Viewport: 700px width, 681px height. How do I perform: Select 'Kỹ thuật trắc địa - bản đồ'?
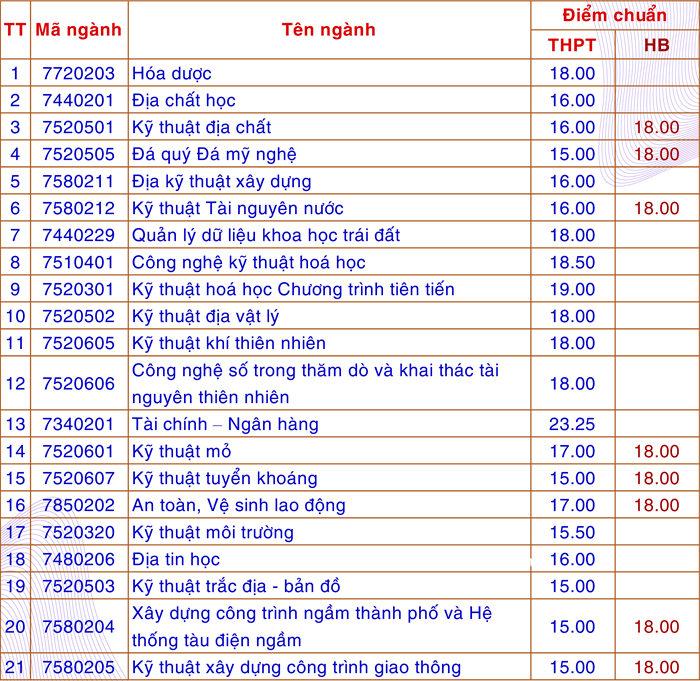coord(236,586)
